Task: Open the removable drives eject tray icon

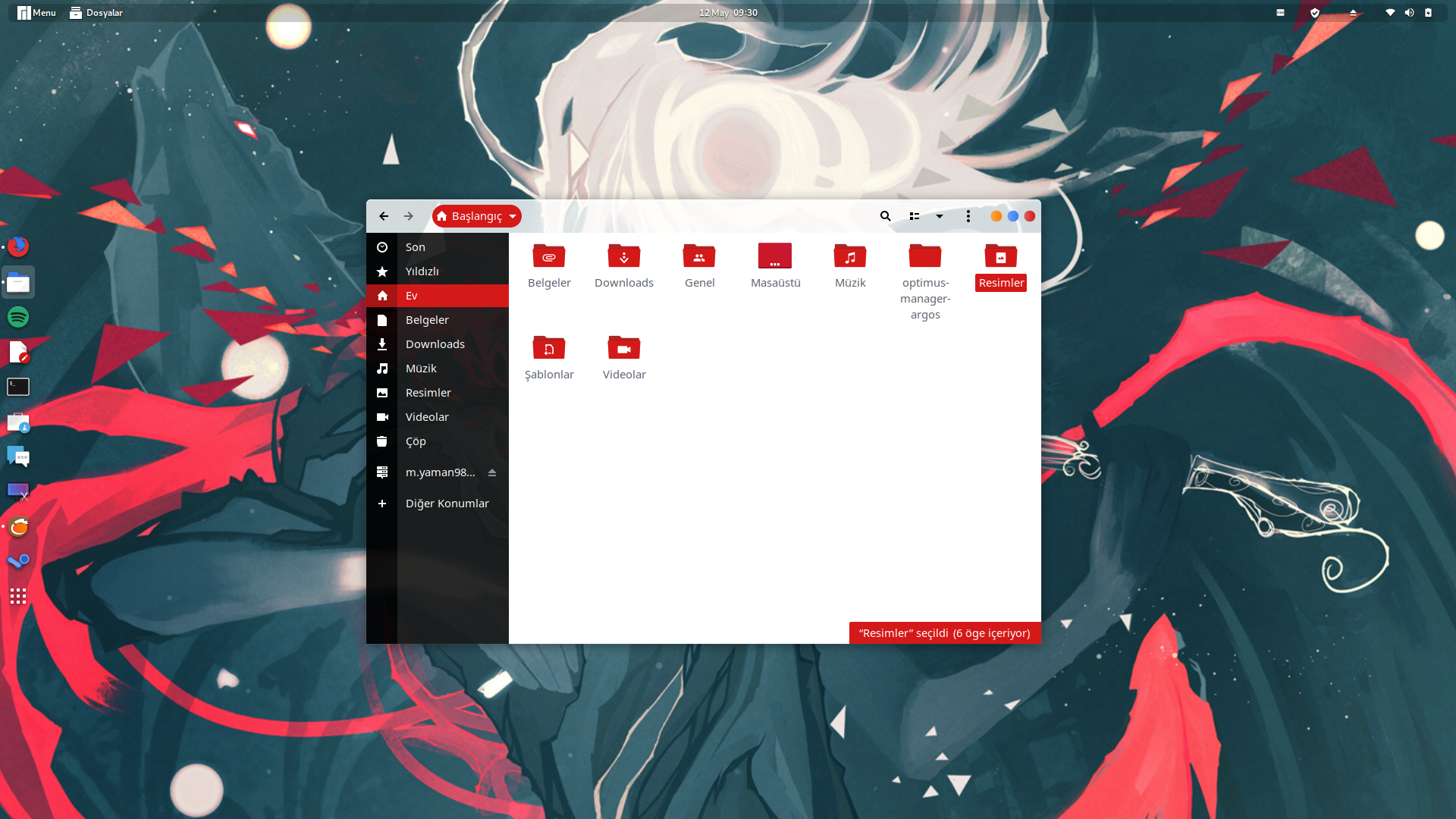Action: pyautogui.click(x=1353, y=12)
